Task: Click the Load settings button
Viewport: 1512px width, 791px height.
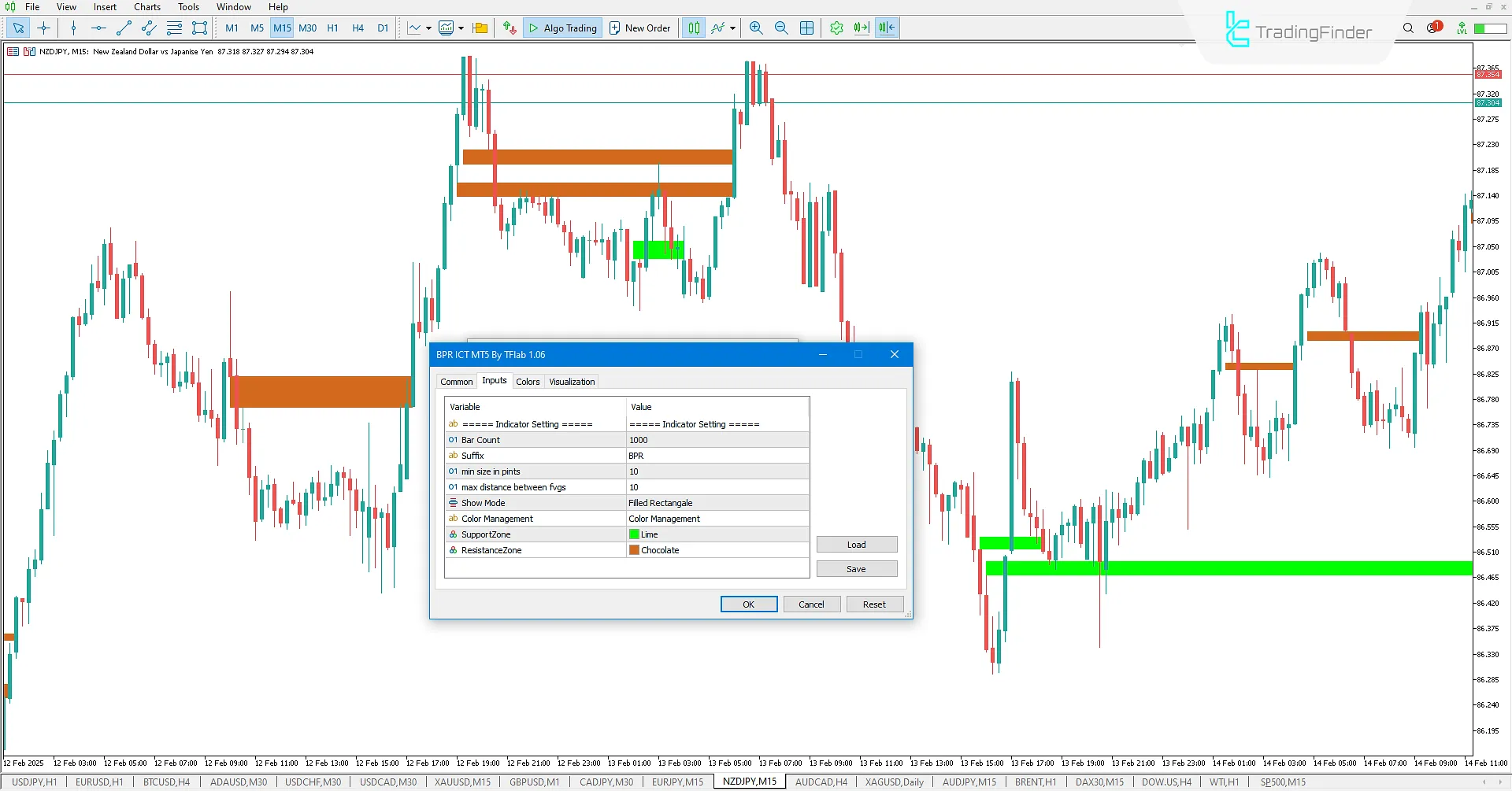Action: click(x=856, y=544)
